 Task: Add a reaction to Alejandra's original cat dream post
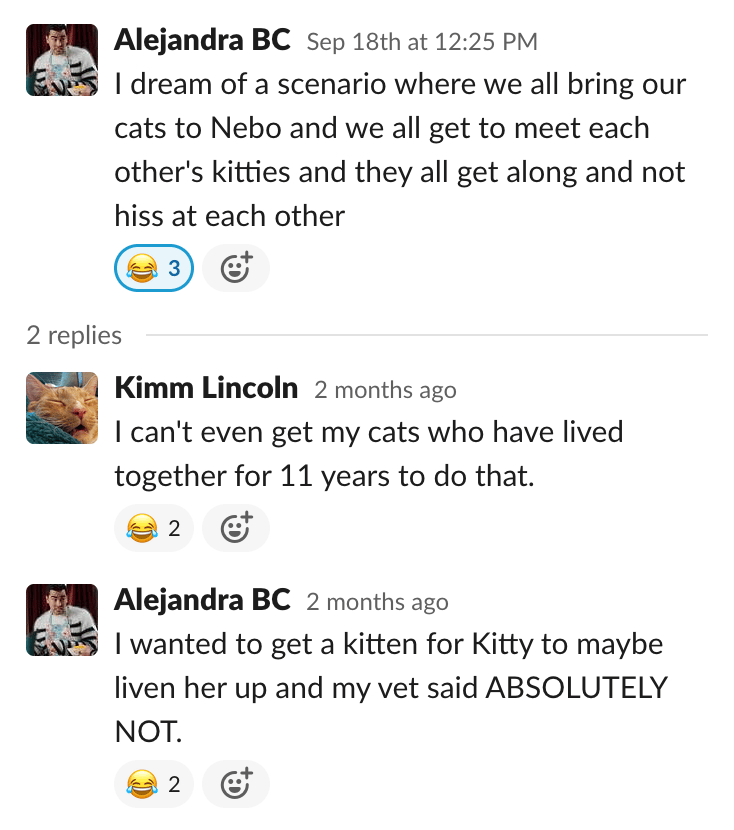click(236, 268)
